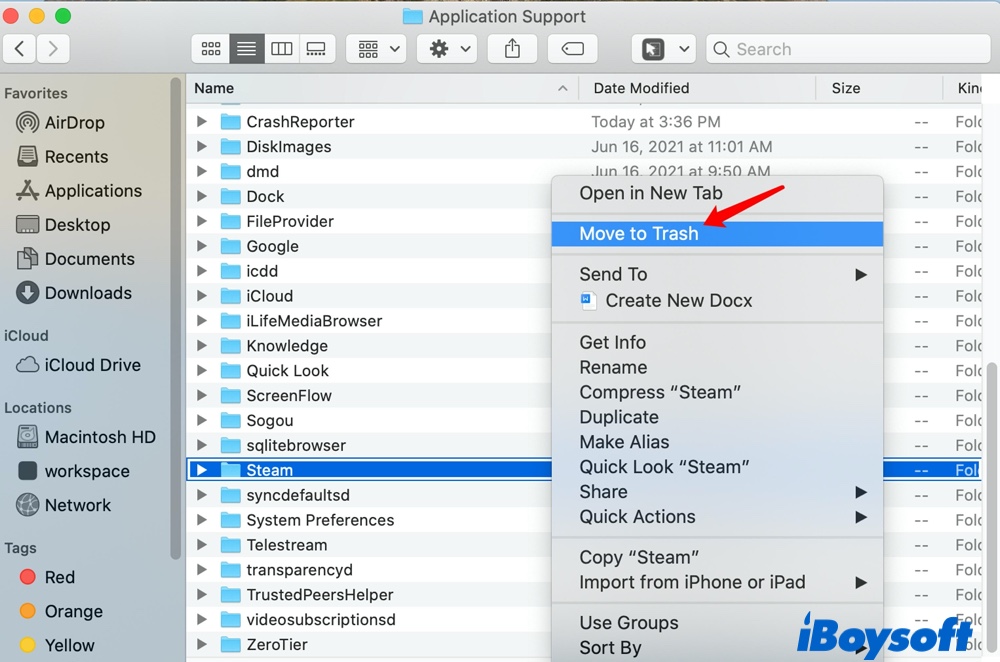The image size is (1000, 662).
Task: Expand the Google folder
Action: 202,246
